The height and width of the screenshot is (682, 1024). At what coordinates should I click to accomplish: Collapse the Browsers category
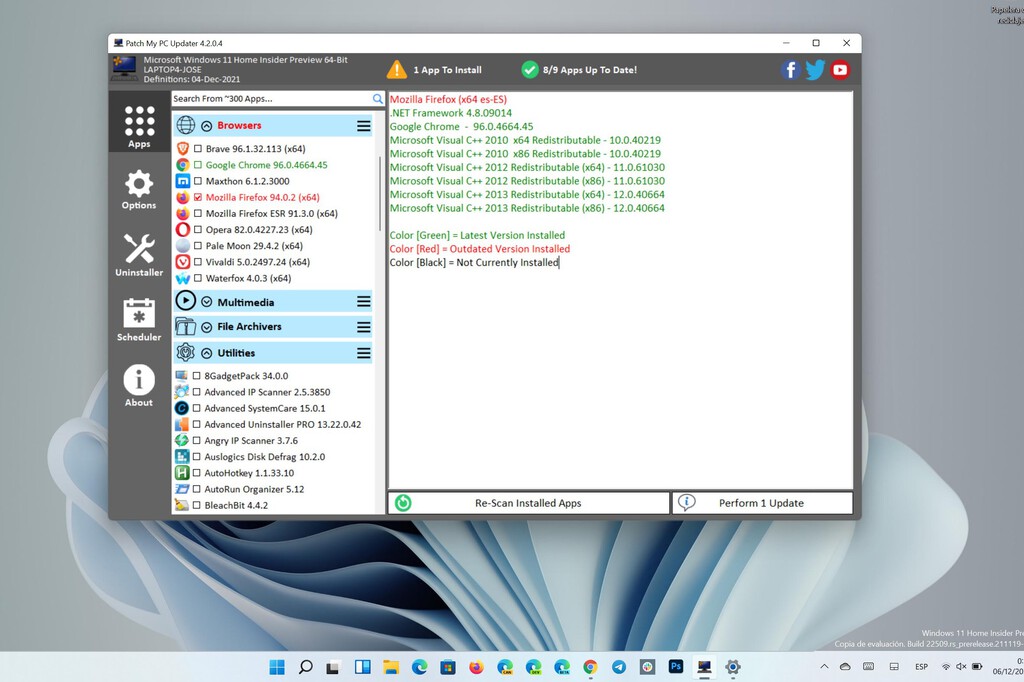[x=207, y=126]
